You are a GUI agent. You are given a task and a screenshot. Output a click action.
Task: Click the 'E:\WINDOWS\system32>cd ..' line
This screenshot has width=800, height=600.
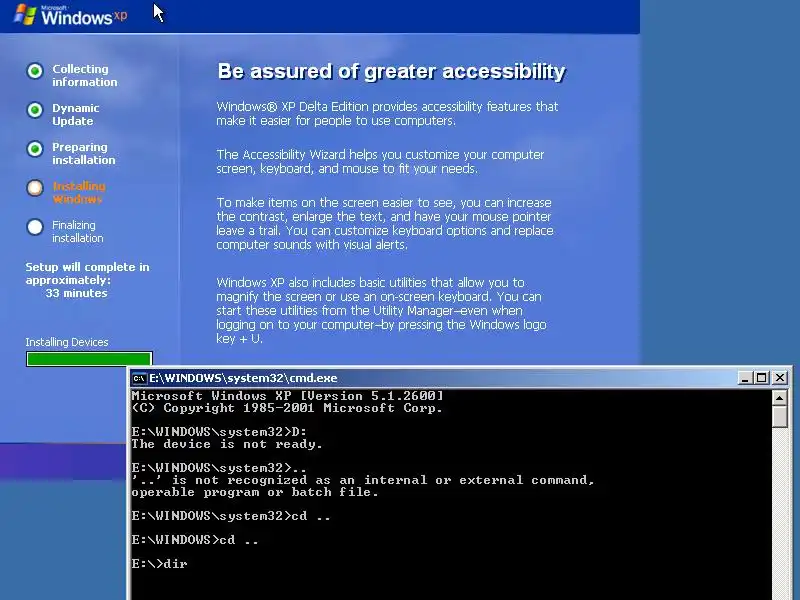pos(231,516)
